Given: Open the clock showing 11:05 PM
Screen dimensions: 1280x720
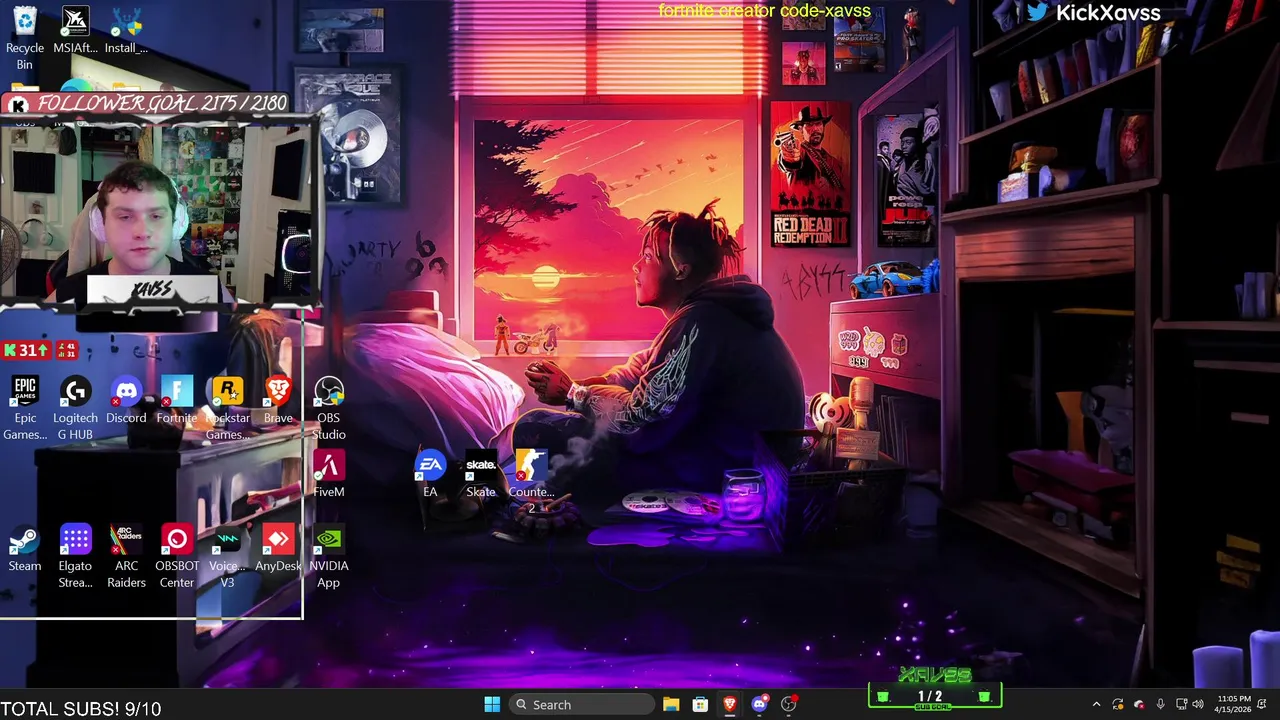Looking at the screenshot, I should pos(1233,704).
